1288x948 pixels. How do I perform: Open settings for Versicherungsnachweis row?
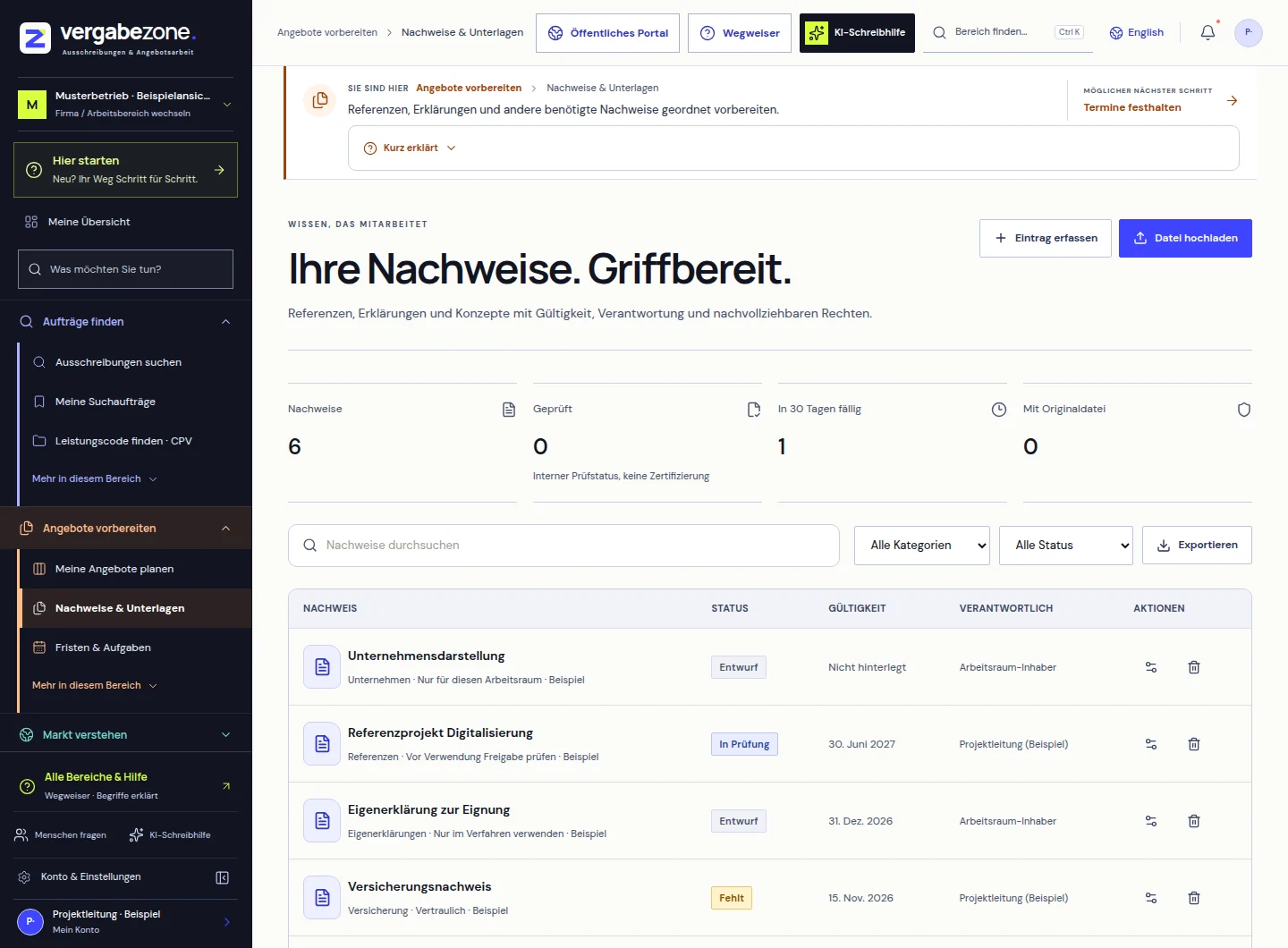click(1151, 898)
